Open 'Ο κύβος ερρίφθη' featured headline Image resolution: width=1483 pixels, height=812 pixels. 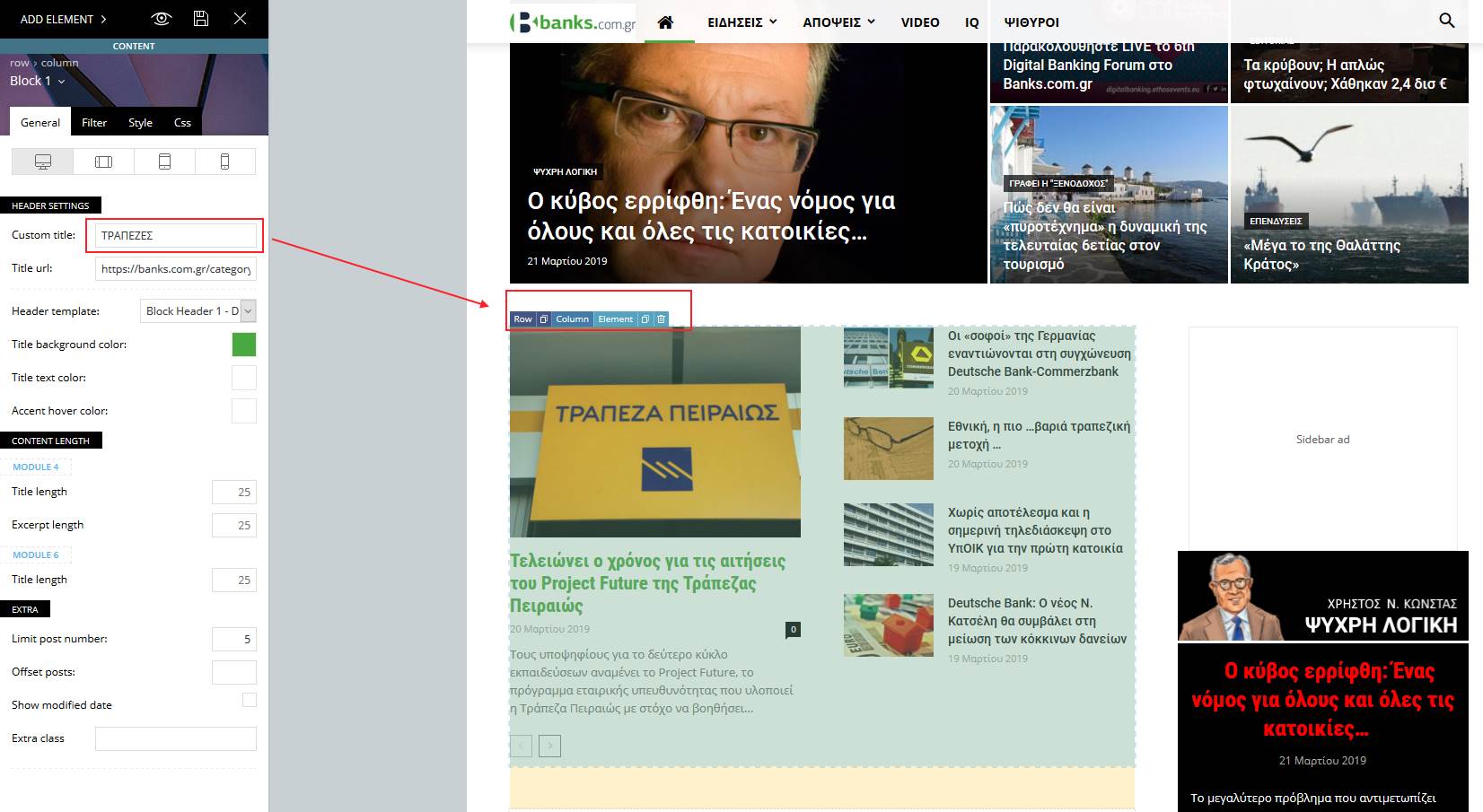point(711,216)
